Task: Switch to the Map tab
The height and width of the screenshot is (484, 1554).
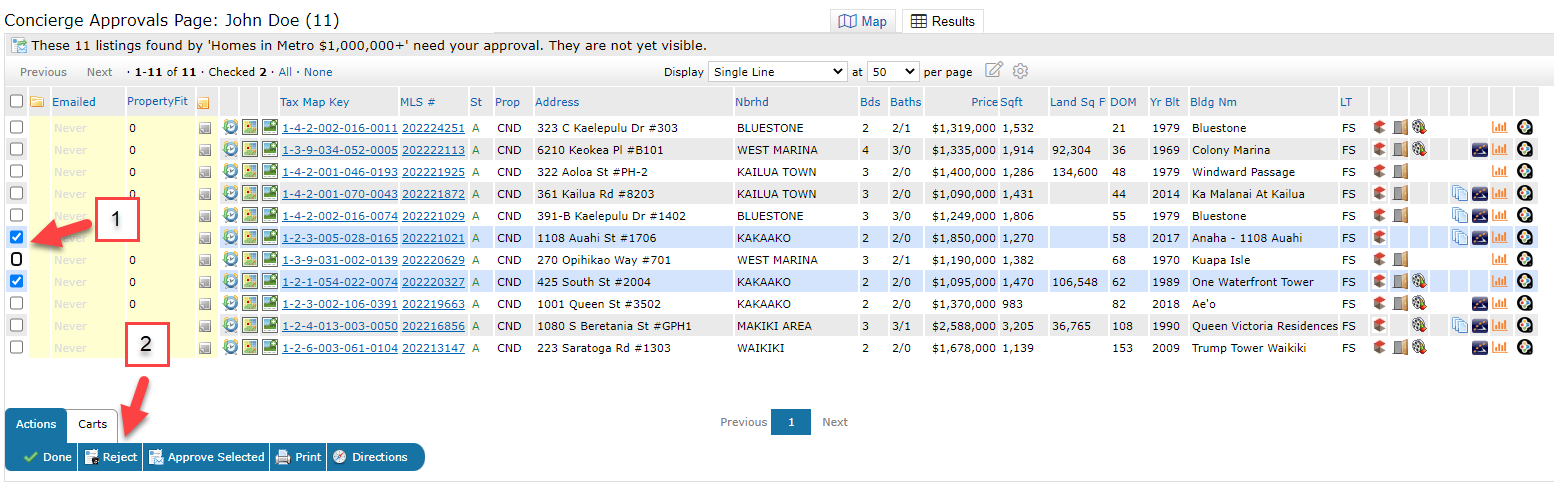Action: (x=862, y=21)
